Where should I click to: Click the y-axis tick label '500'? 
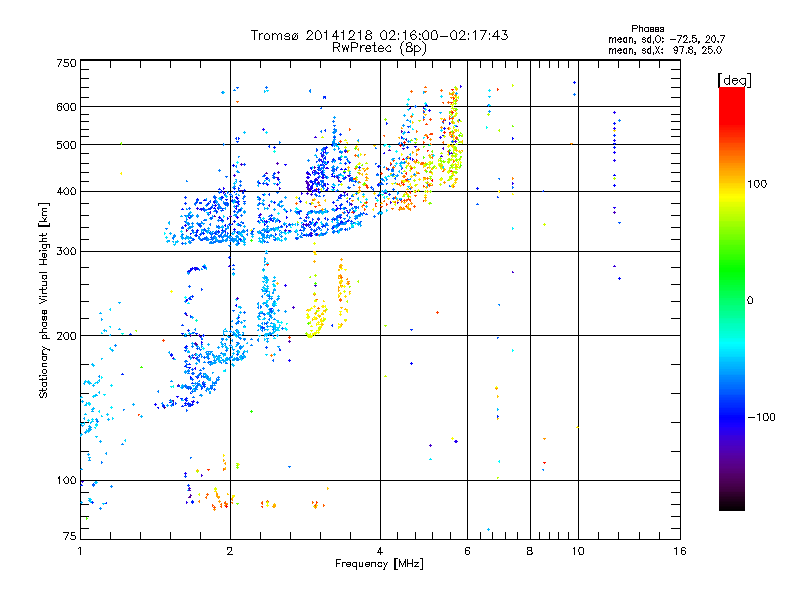66,145
